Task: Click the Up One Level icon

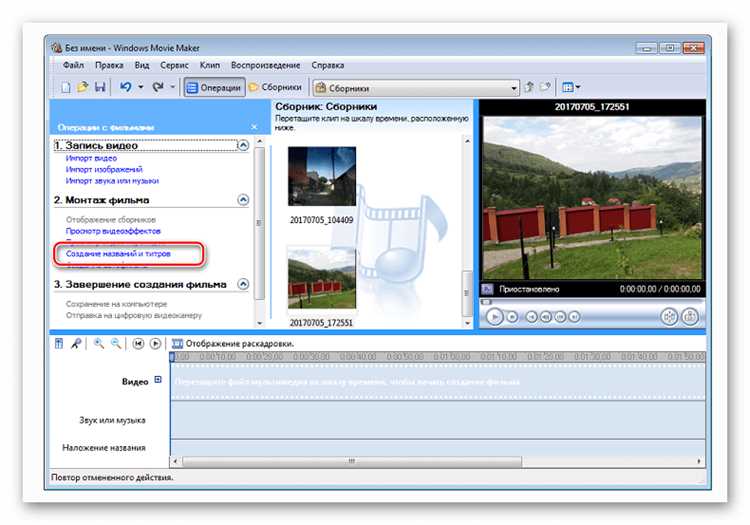Action: (529, 87)
